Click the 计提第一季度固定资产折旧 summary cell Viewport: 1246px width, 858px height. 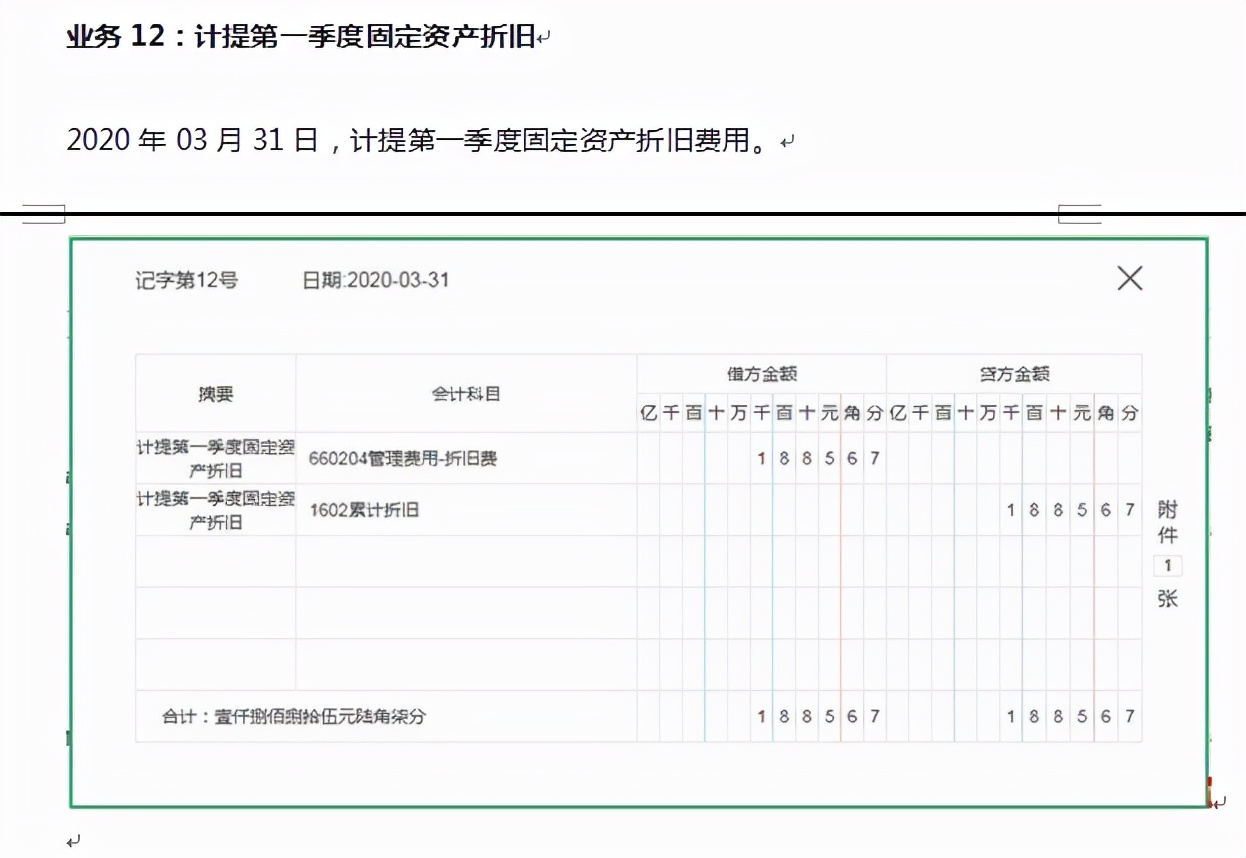(x=213, y=458)
